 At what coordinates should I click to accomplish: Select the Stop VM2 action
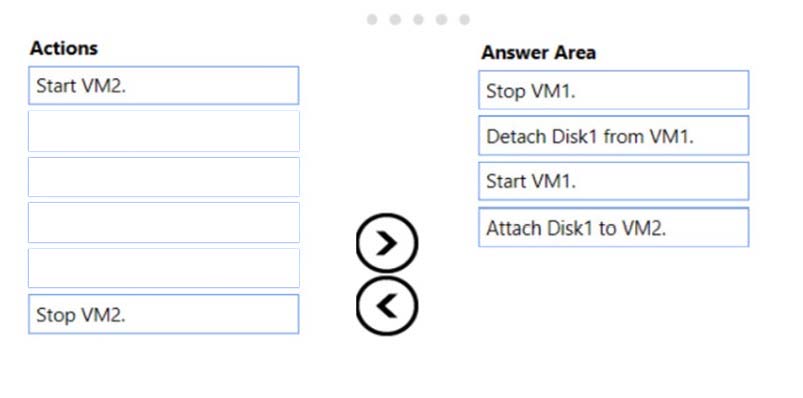click(x=164, y=314)
